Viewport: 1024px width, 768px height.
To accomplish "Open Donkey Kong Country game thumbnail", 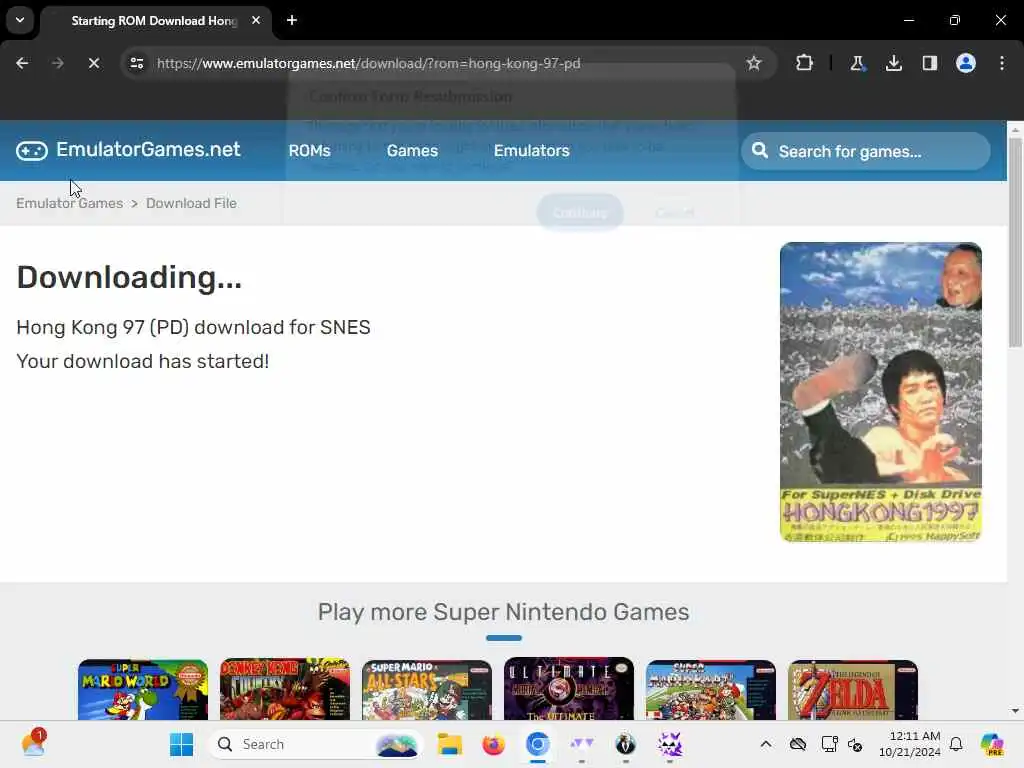I will (285, 690).
